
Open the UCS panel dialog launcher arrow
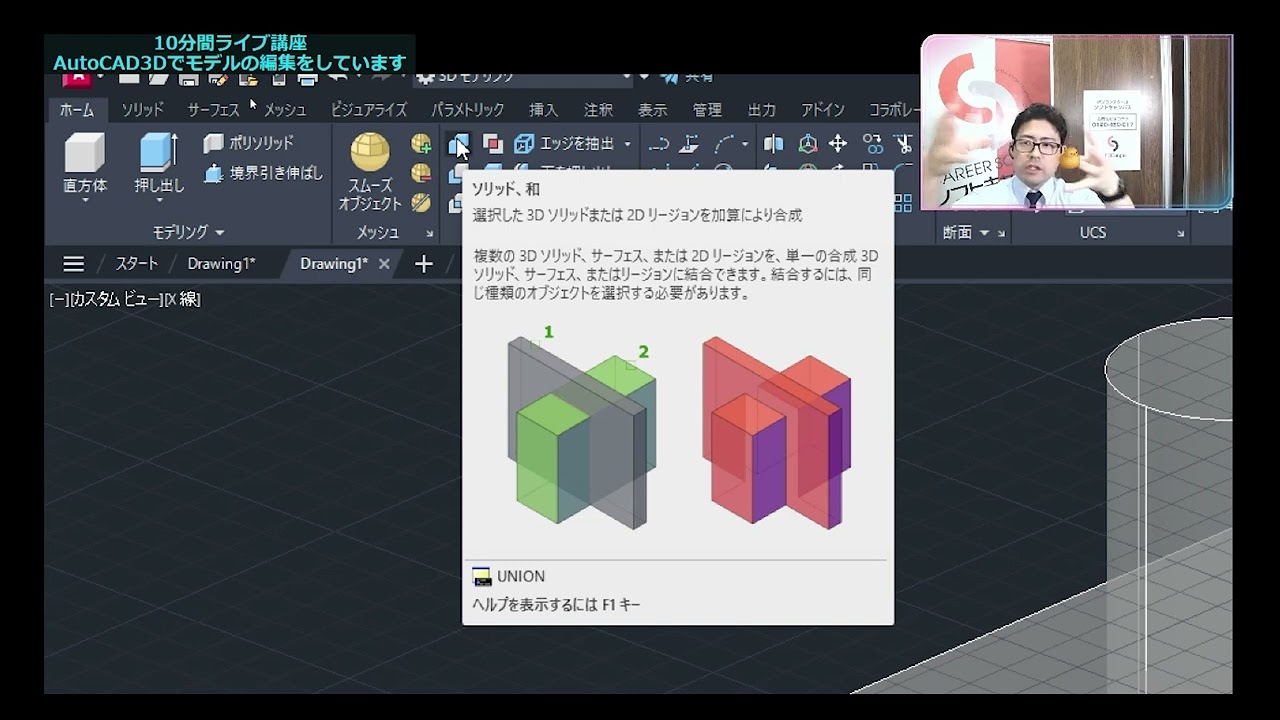tap(1181, 234)
